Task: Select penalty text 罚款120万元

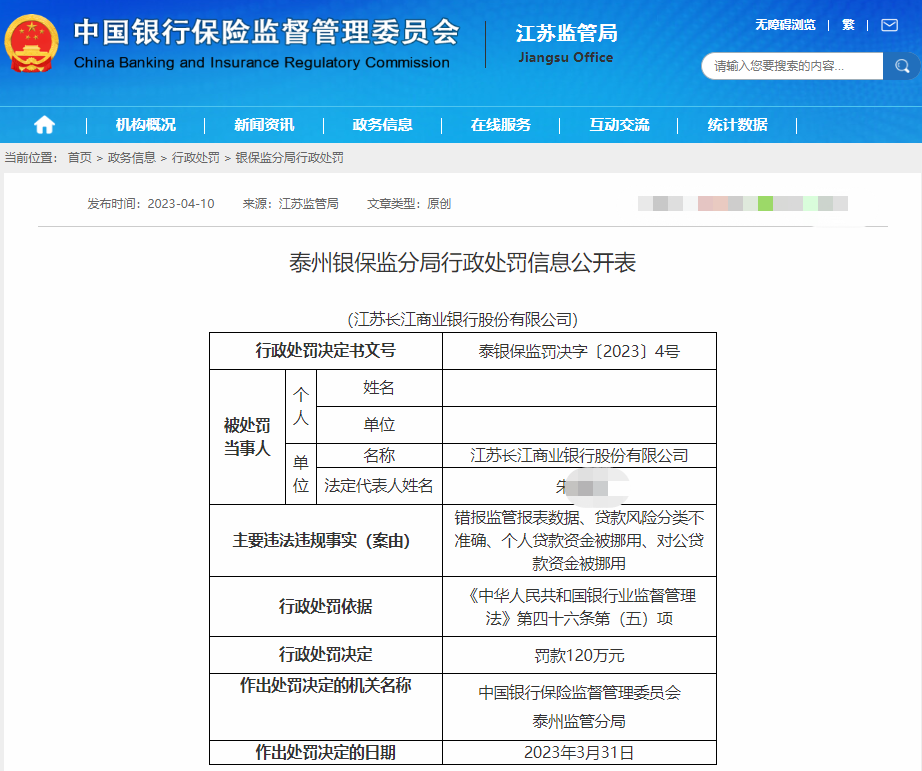Action: click(x=579, y=655)
